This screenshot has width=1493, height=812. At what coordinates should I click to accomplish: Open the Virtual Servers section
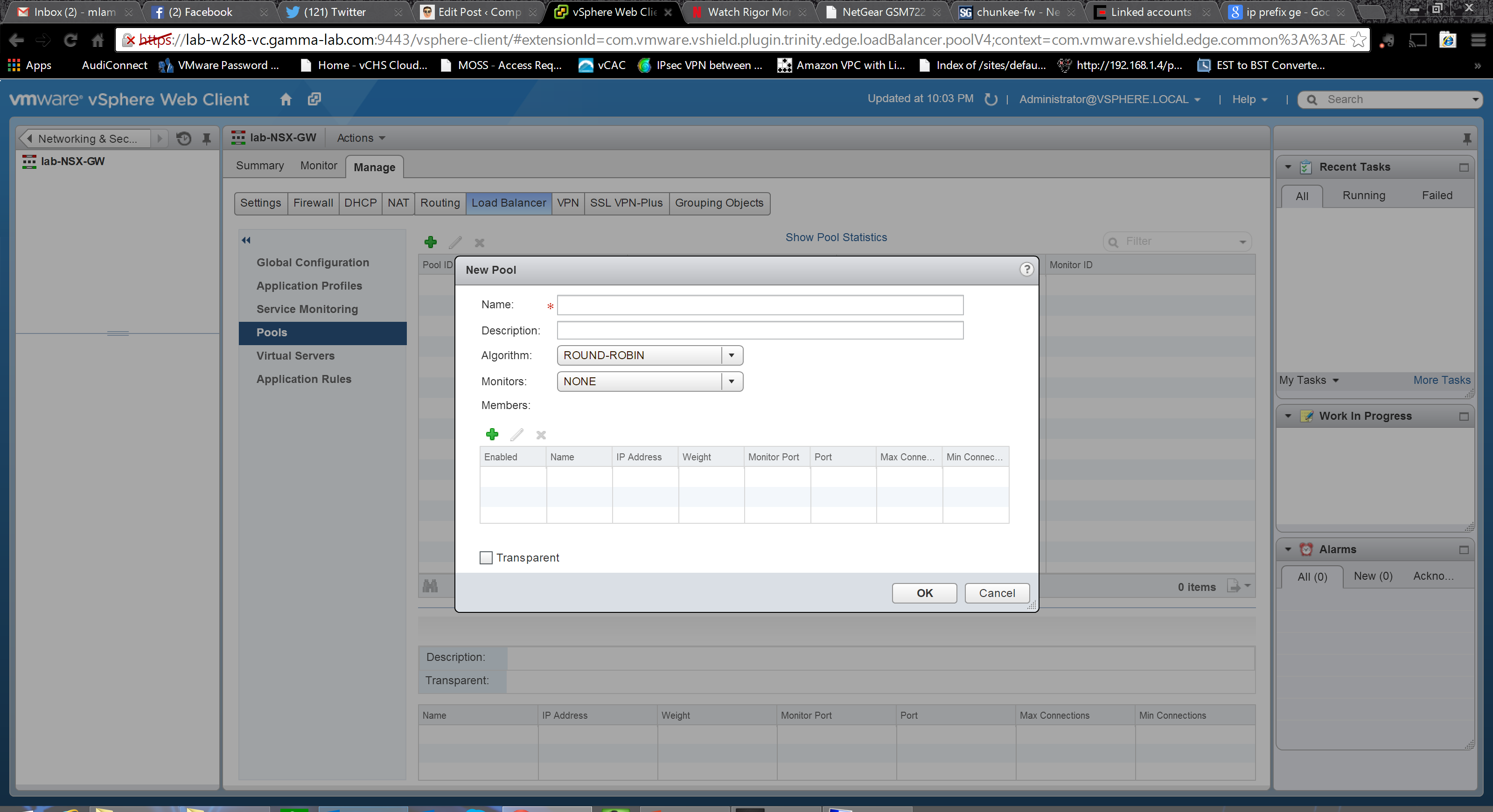(x=295, y=355)
